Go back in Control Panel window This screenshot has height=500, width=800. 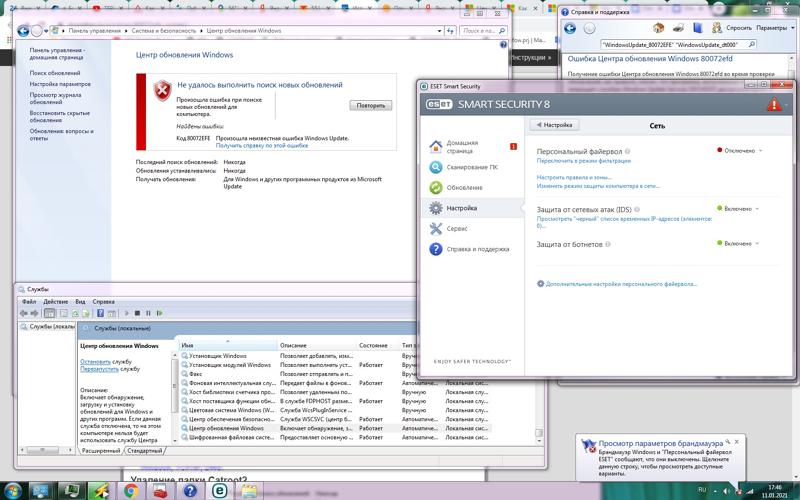(23, 31)
